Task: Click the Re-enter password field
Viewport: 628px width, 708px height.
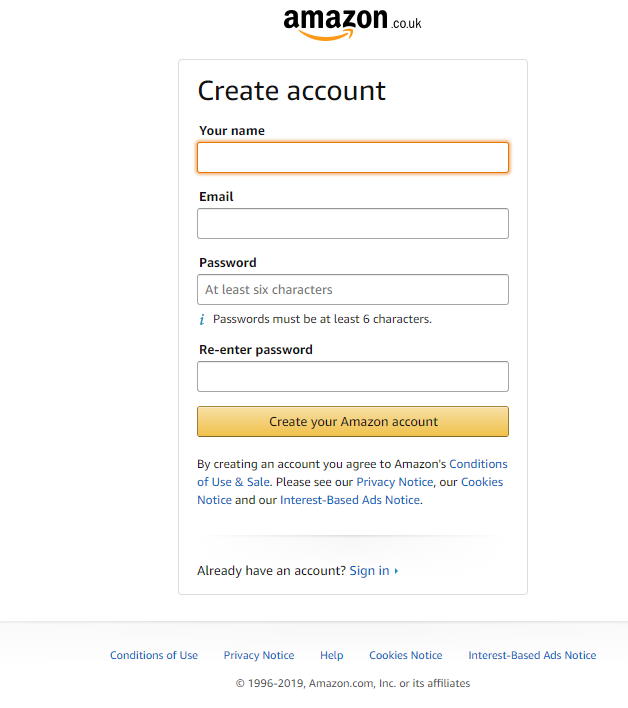Action: 353,377
